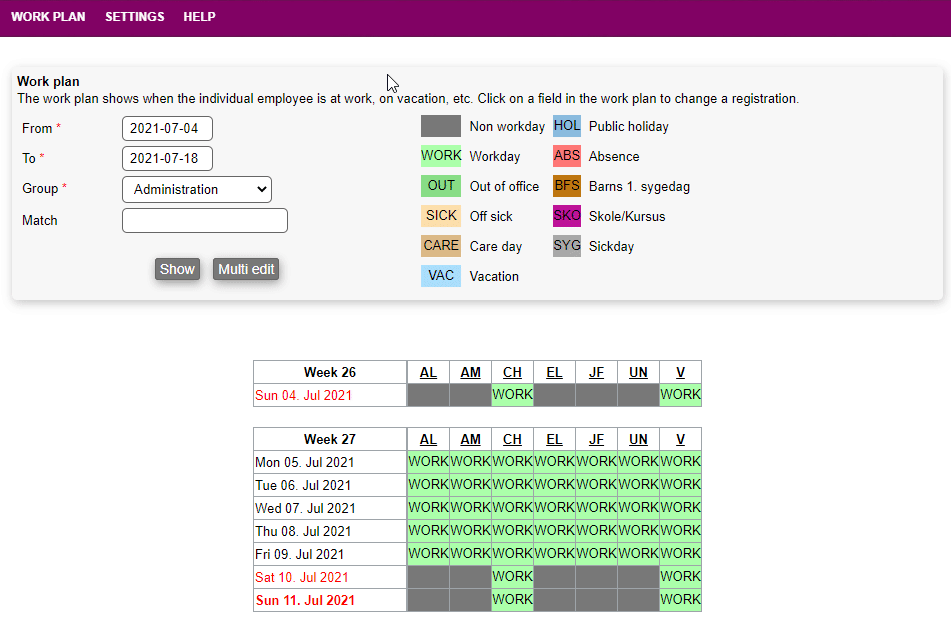951x622 pixels.
Task: Click the To date field
Action: (167, 159)
